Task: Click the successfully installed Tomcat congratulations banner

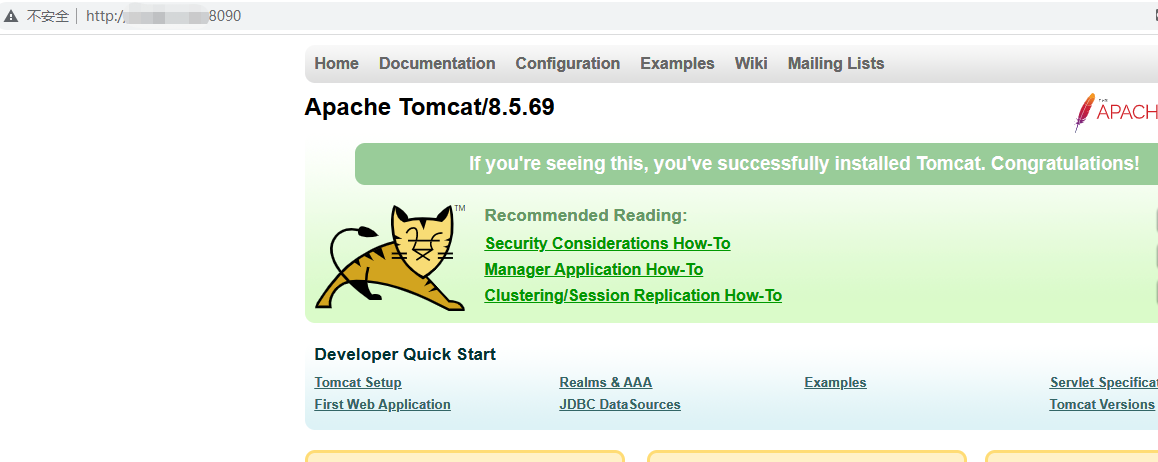Action: click(x=756, y=164)
